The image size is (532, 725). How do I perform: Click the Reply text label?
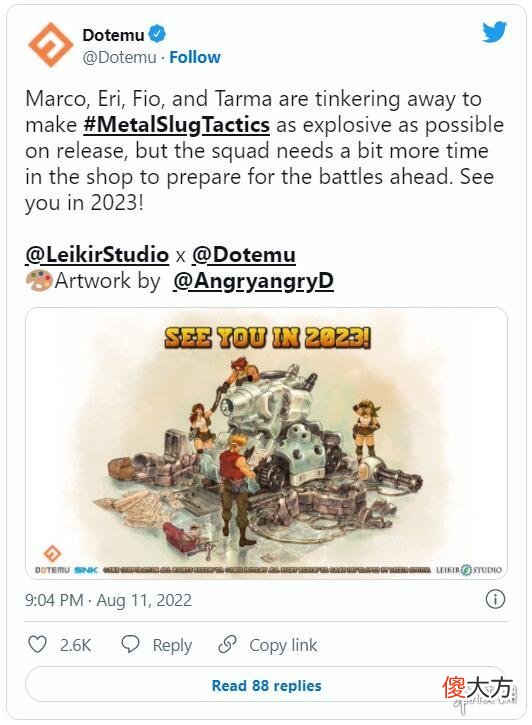click(x=172, y=645)
